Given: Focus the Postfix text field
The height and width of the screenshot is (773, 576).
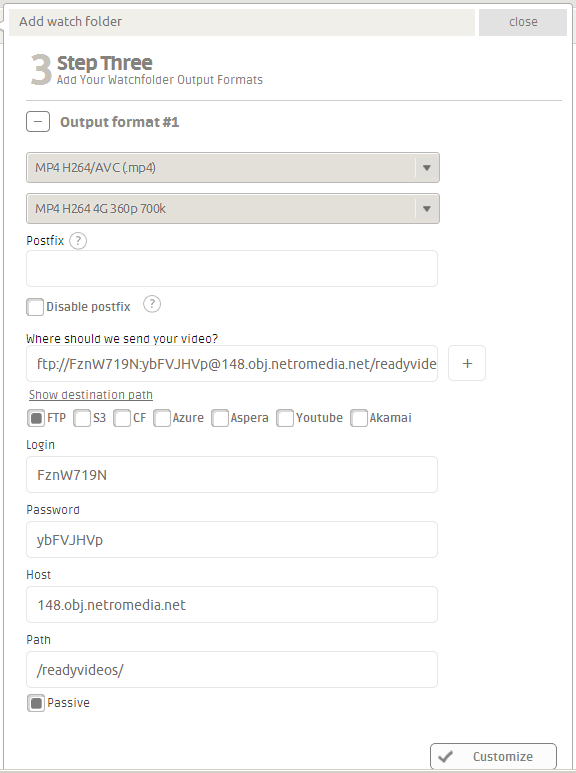Looking at the screenshot, I should 232,269.
